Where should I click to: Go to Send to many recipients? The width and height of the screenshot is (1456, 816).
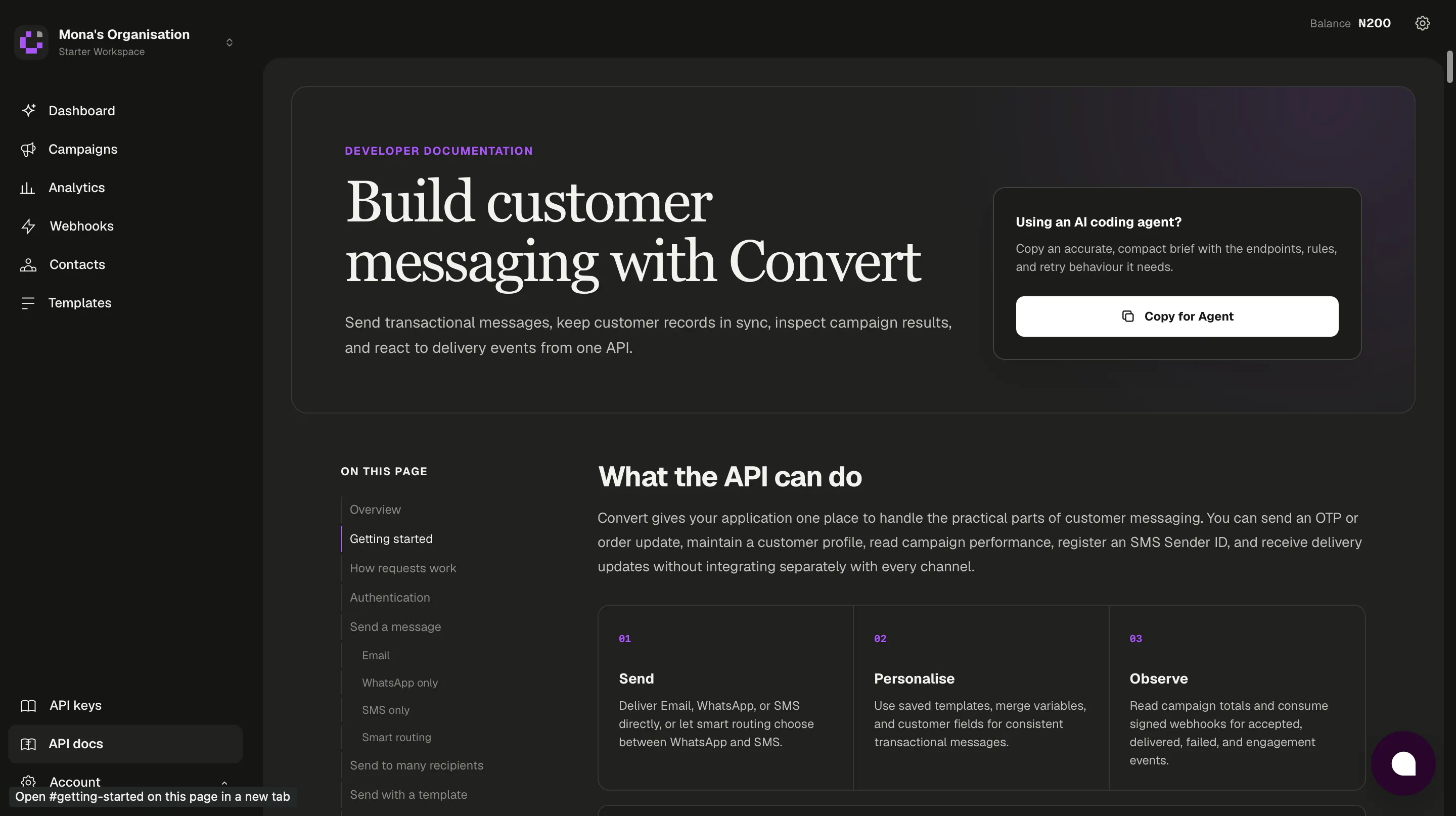pyautogui.click(x=417, y=765)
